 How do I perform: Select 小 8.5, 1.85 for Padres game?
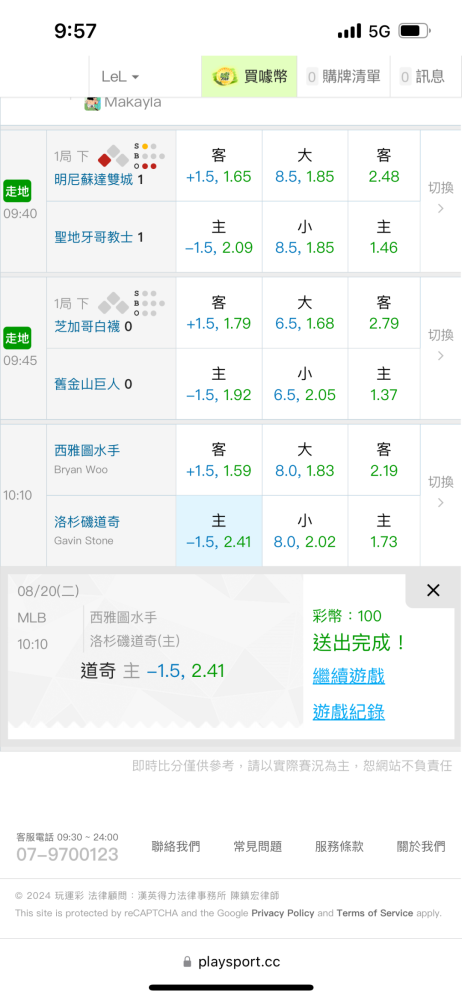pyautogui.click(x=305, y=237)
